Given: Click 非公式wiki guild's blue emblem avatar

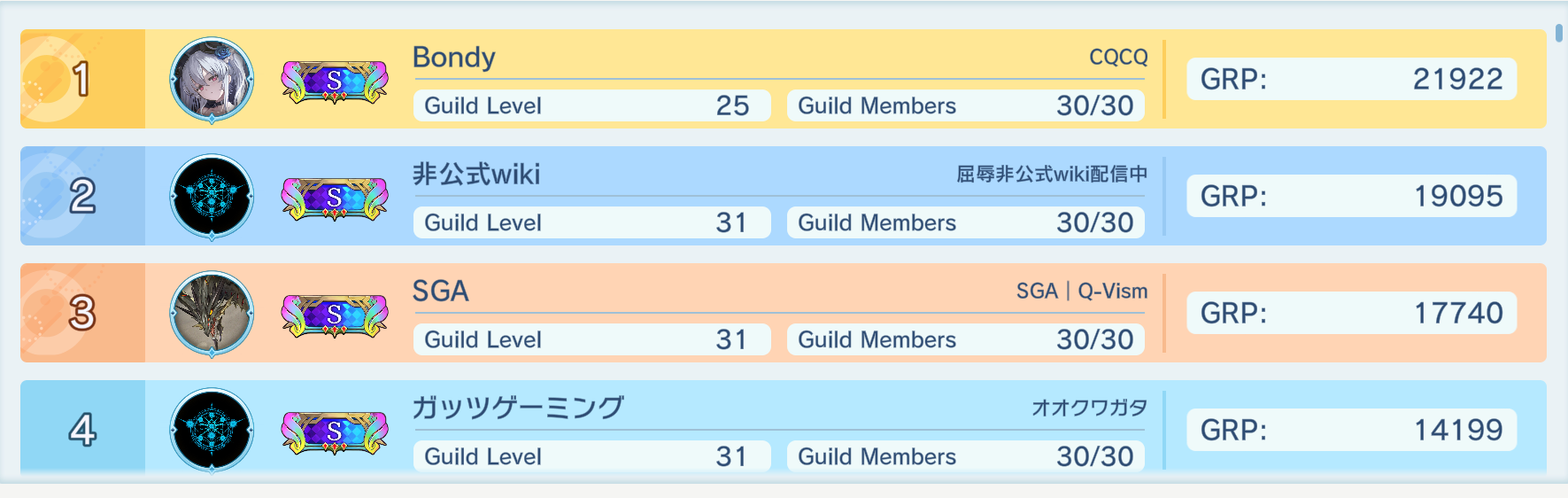Looking at the screenshot, I should point(212,197).
